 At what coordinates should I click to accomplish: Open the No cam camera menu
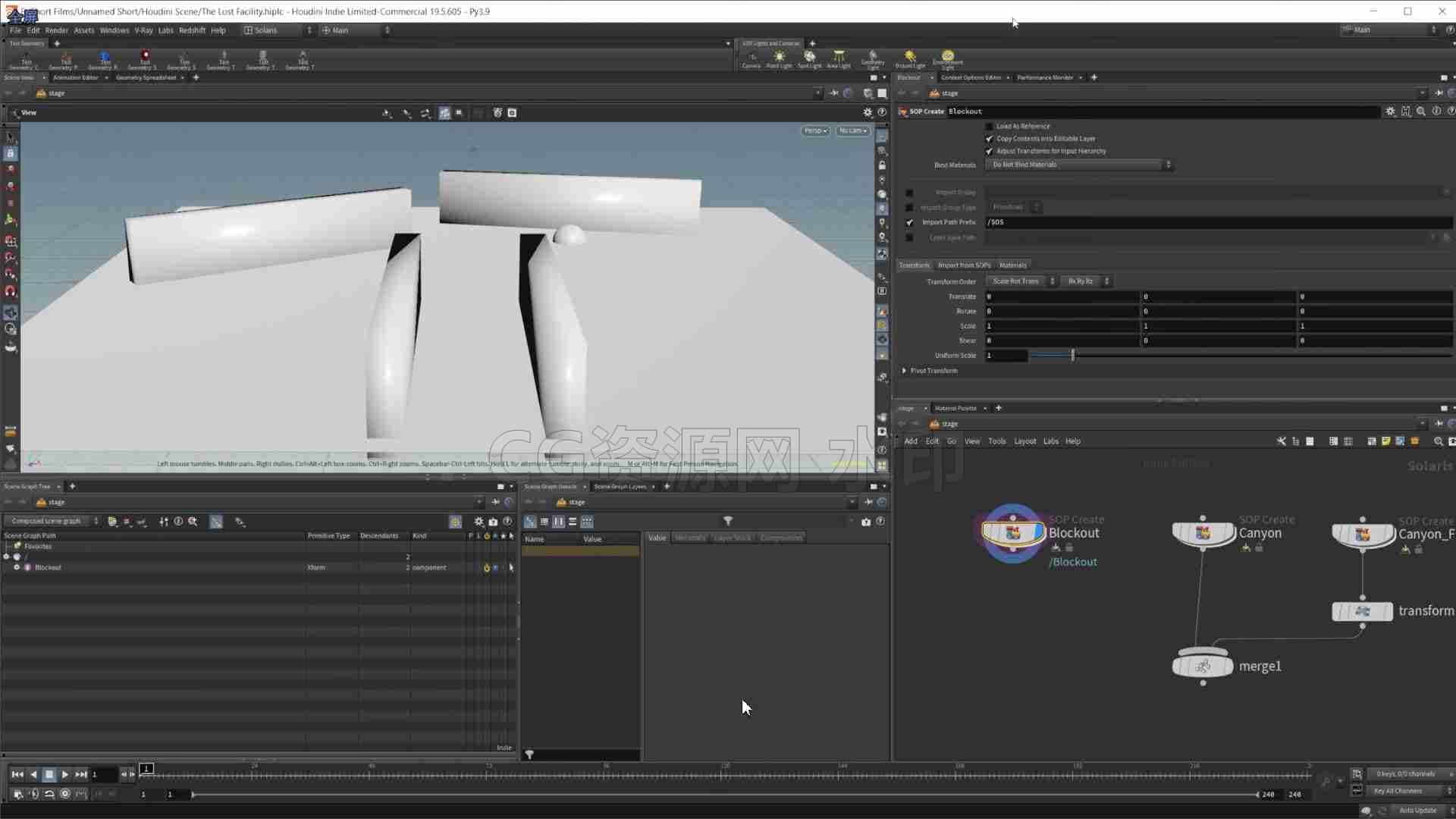pos(852,130)
